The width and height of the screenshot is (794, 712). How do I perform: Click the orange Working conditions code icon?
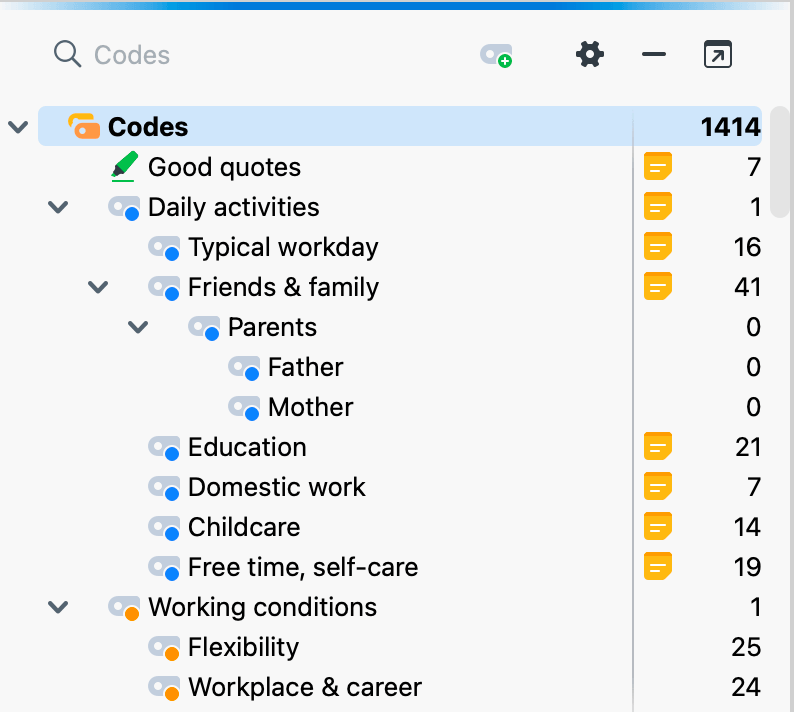pos(124,608)
